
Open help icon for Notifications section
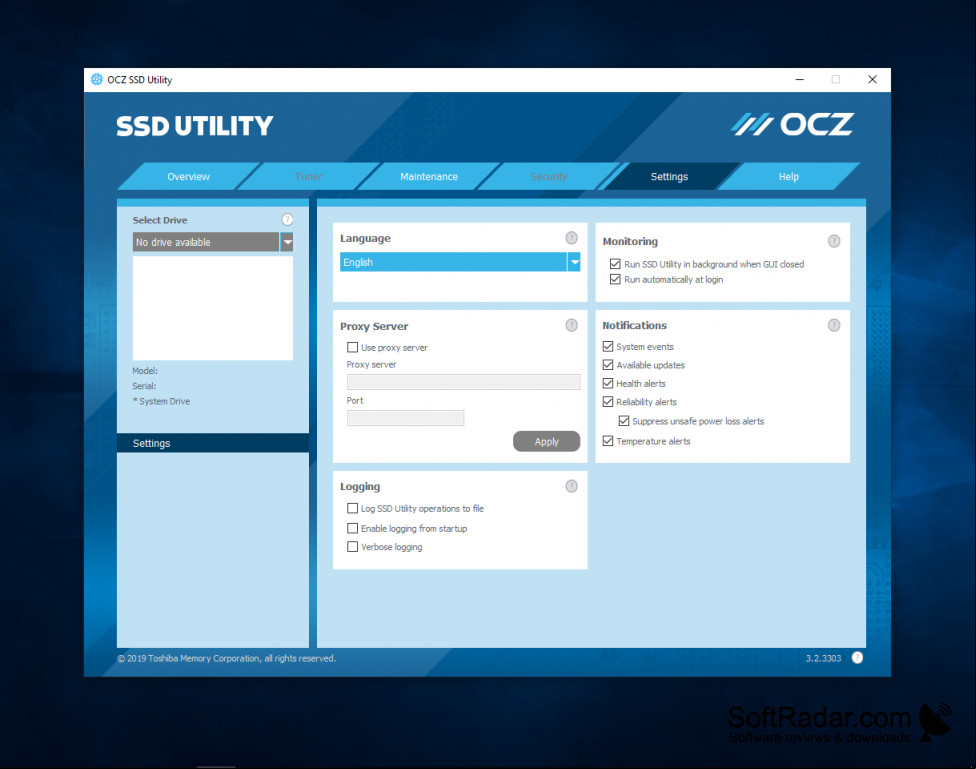[834, 325]
